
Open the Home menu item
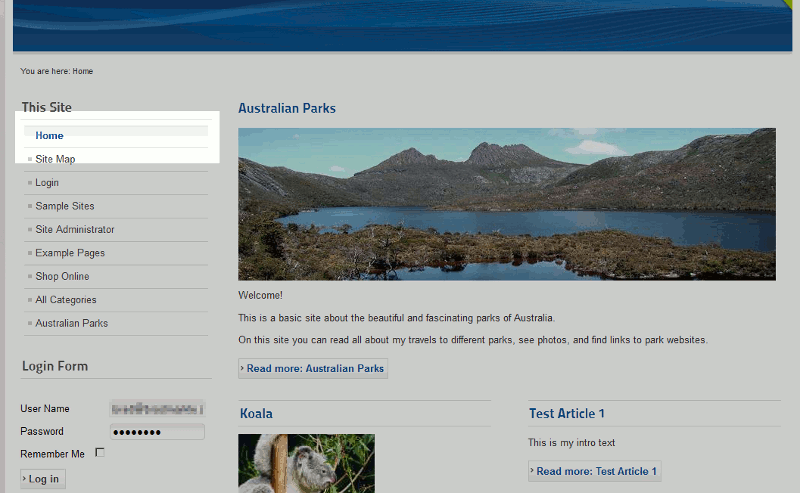coord(49,136)
